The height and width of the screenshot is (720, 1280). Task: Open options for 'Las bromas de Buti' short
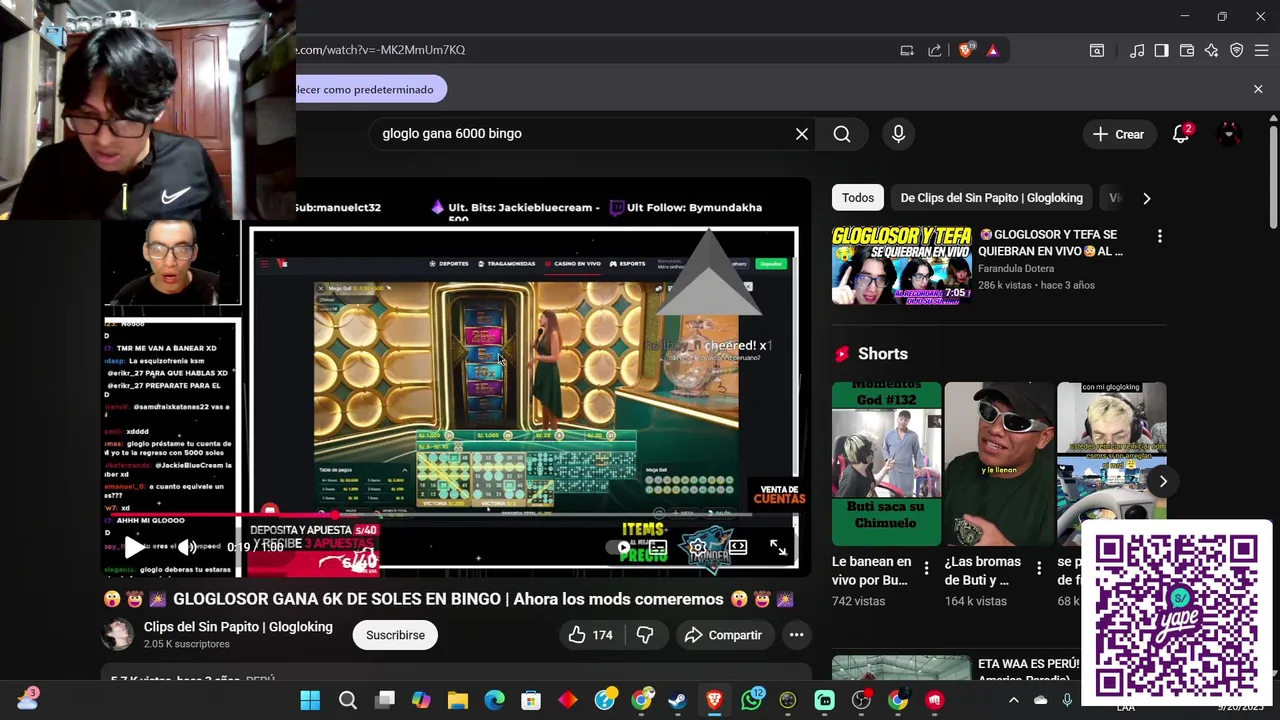coord(1039,569)
